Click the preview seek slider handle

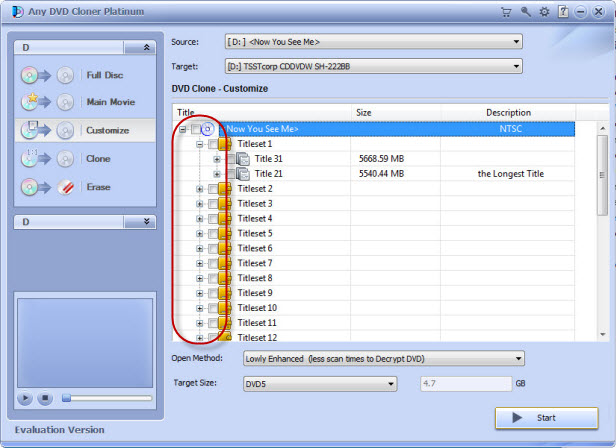(66, 398)
